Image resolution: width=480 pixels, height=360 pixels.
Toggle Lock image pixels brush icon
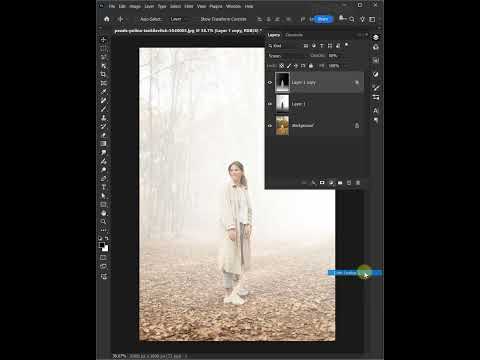289,66
